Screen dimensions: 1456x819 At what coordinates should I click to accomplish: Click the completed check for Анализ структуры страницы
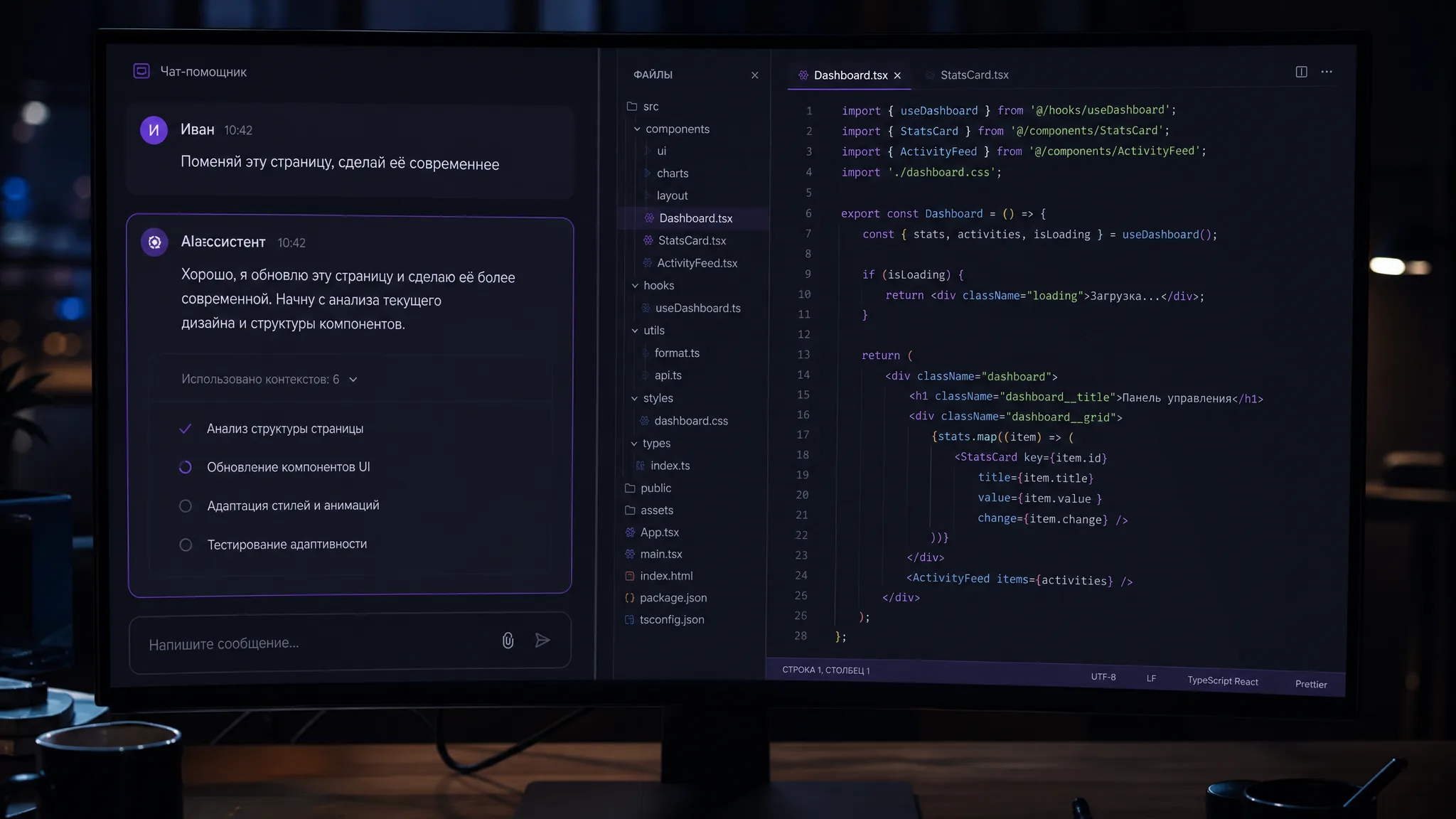[185, 429]
